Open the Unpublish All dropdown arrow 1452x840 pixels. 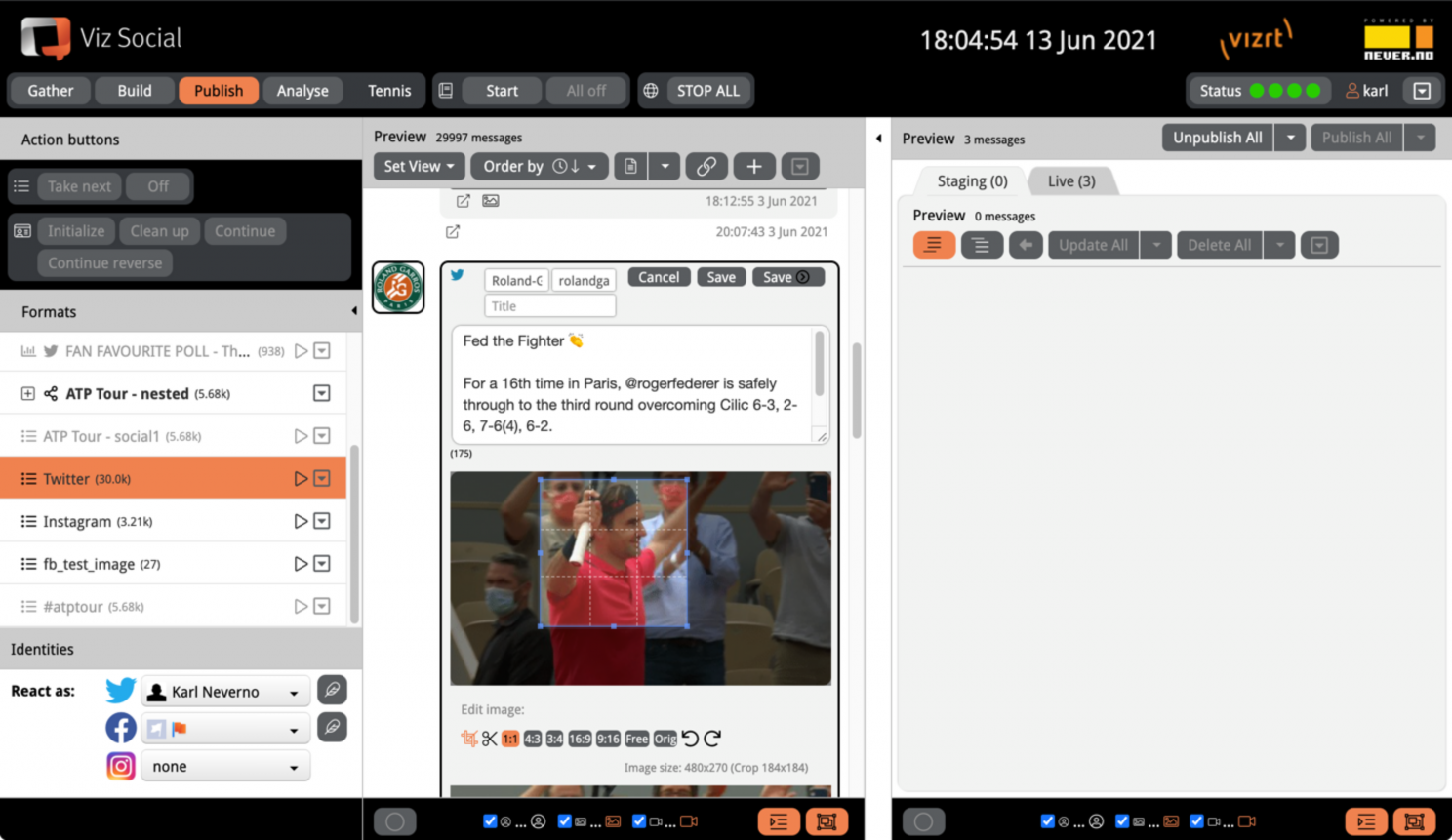[1291, 138]
